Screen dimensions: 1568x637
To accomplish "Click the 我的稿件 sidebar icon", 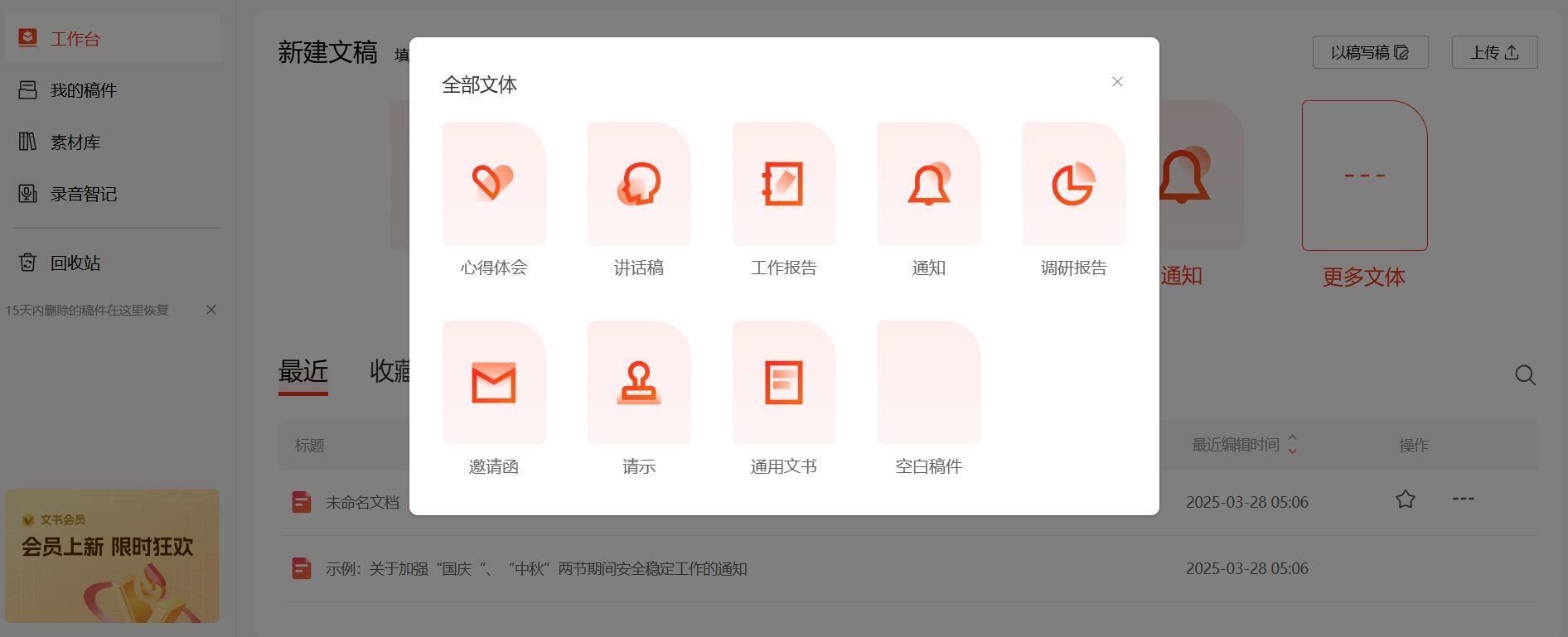I will pos(27,89).
